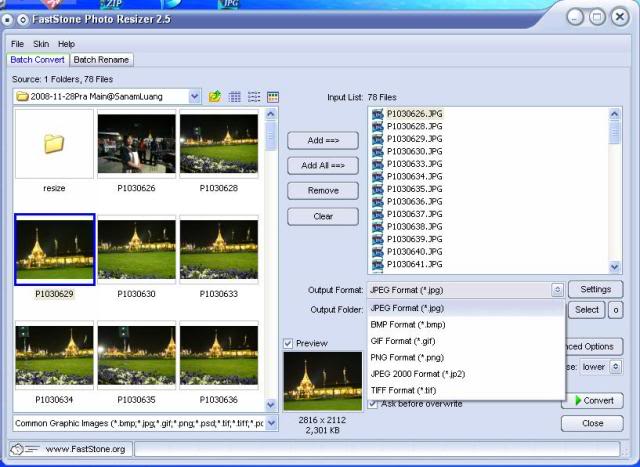Start conversion with Convert button
Image resolution: width=640 pixels, height=467 pixels.
593,400
